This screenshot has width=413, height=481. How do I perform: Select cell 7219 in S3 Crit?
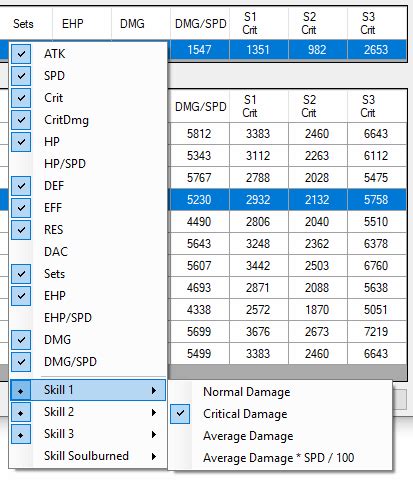point(377,332)
